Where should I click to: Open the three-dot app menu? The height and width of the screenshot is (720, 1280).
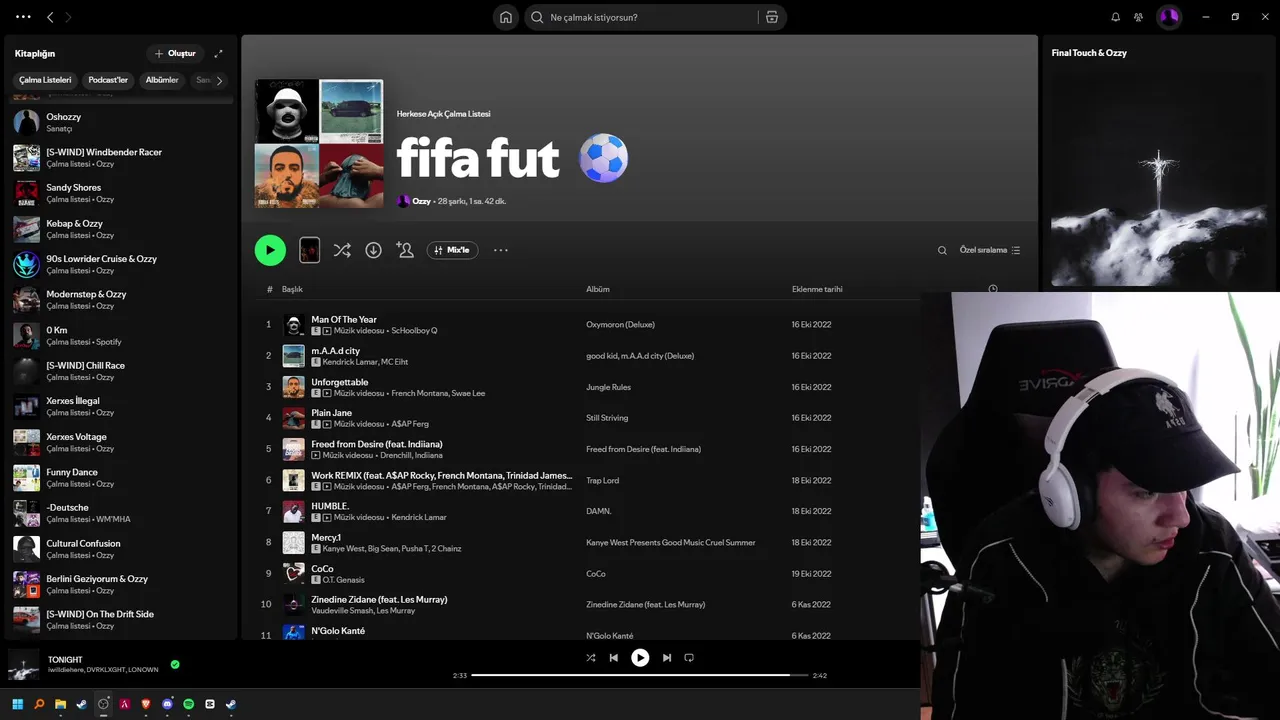23,17
